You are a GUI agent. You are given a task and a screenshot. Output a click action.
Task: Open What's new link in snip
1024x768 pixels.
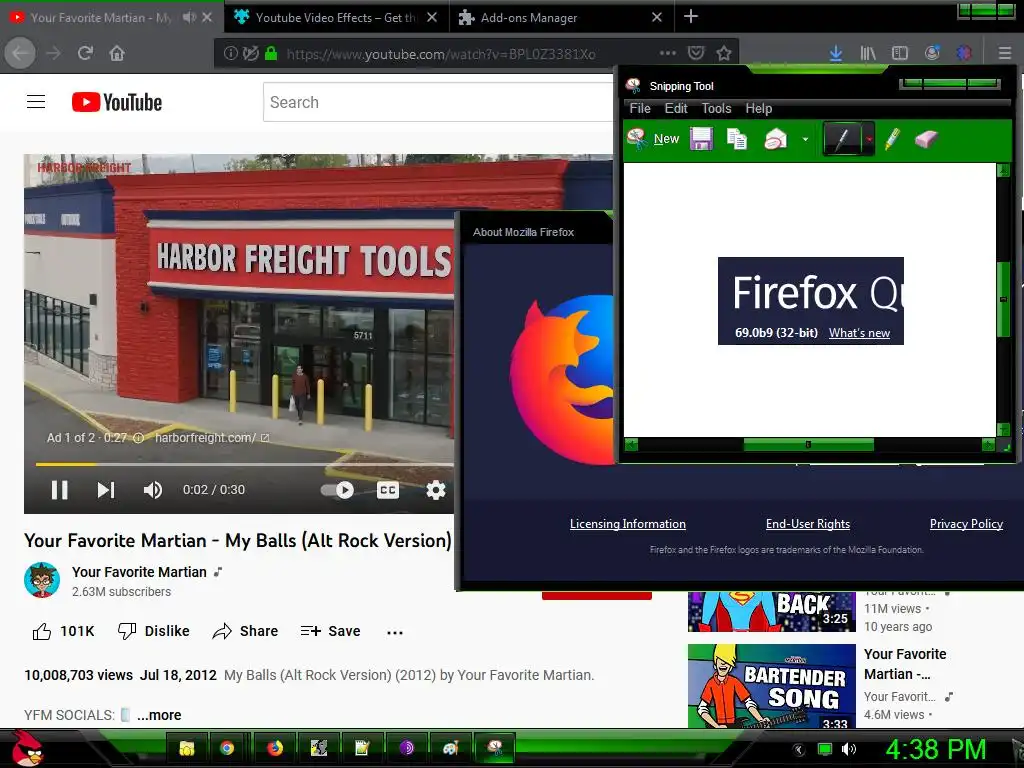[x=859, y=333]
